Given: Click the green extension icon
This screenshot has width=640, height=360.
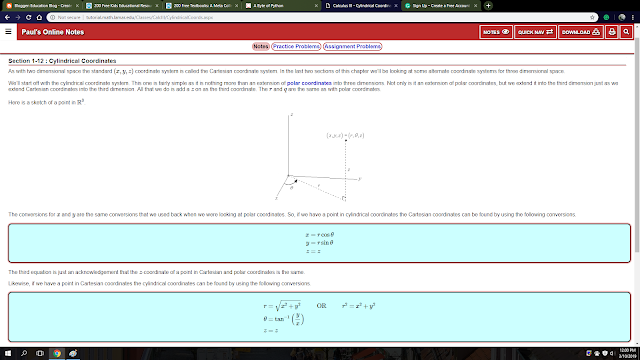Looking at the screenshot, I should pos(607,18).
